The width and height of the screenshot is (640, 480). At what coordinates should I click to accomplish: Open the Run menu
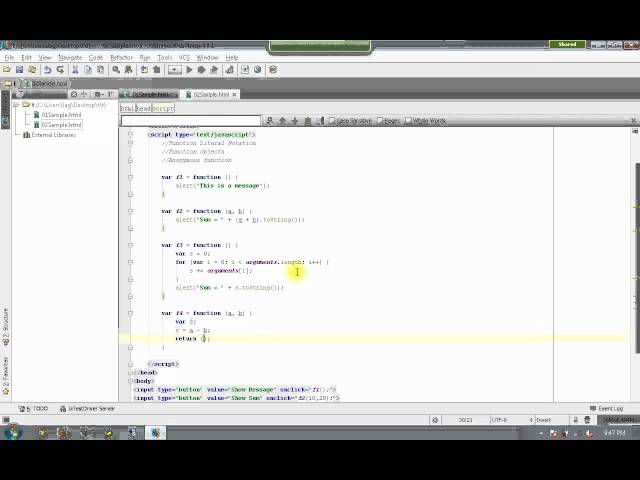[x=145, y=58]
